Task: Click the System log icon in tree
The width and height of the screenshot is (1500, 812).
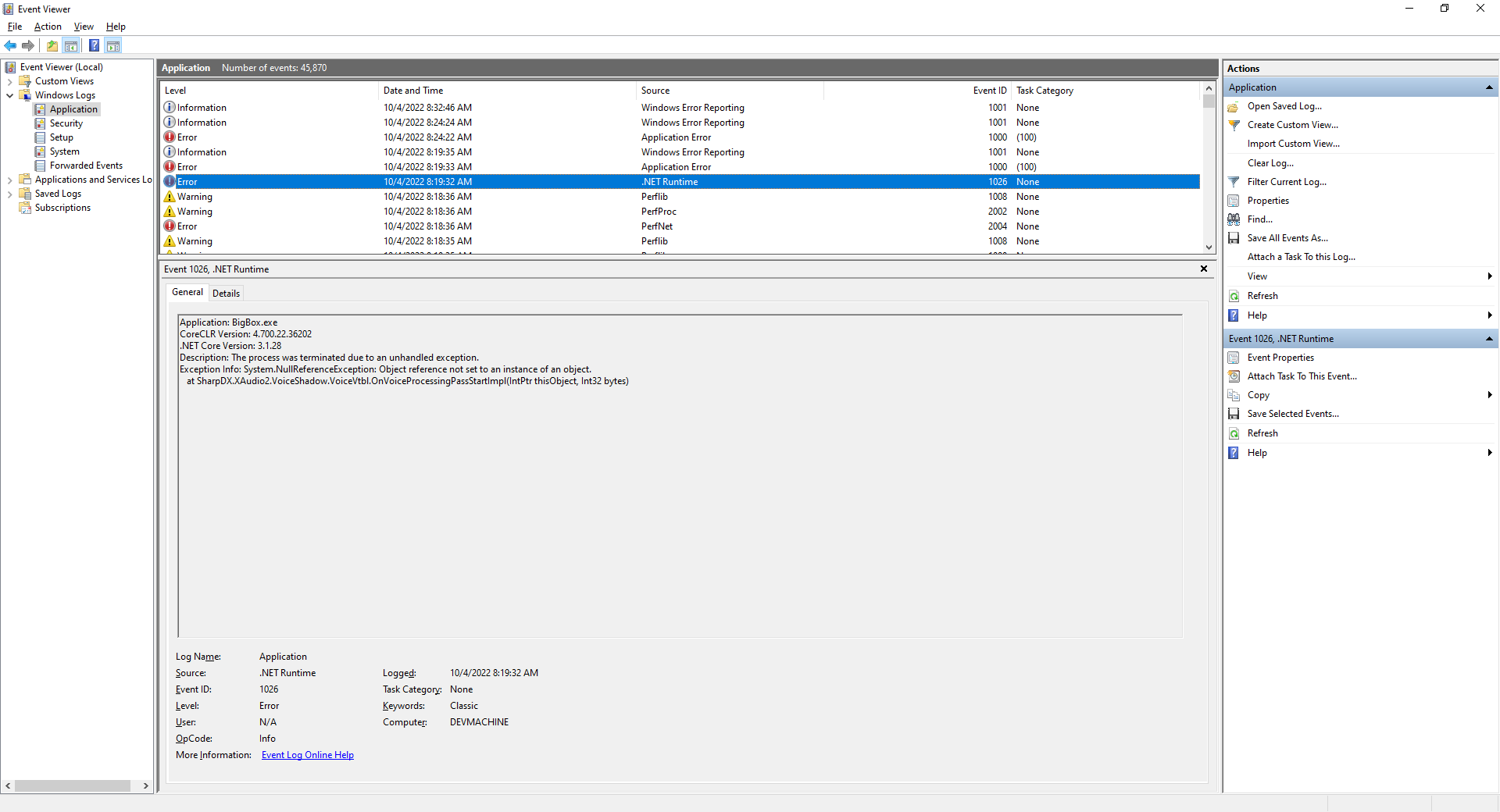Action: pyautogui.click(x=40, y=151)
